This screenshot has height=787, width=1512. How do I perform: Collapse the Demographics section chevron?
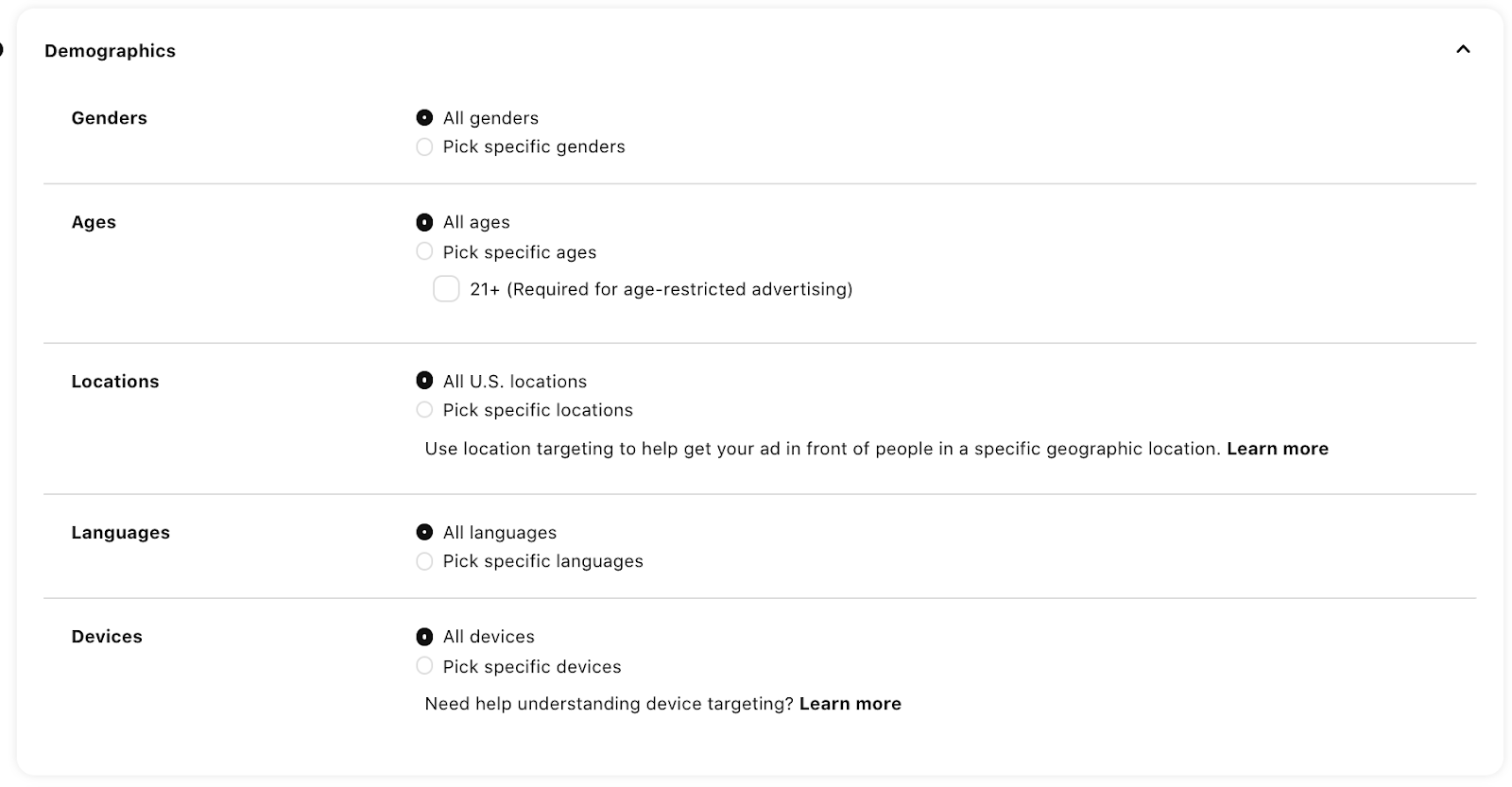pyautogui.click(x=1463, y=49)
